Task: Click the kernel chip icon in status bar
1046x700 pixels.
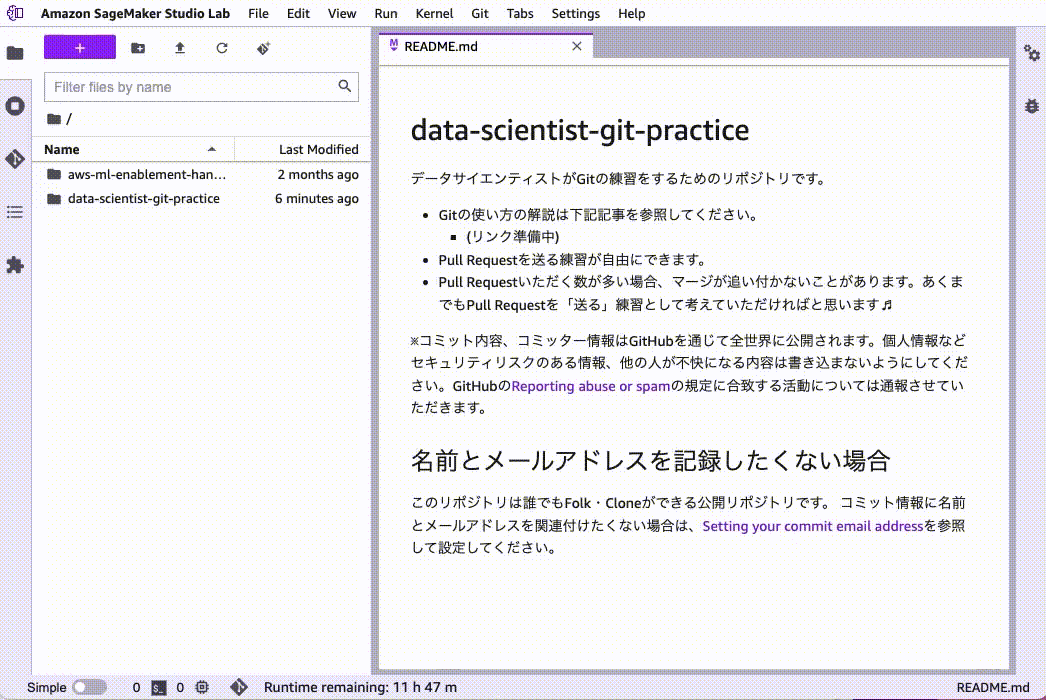Action: click(202, 687)
